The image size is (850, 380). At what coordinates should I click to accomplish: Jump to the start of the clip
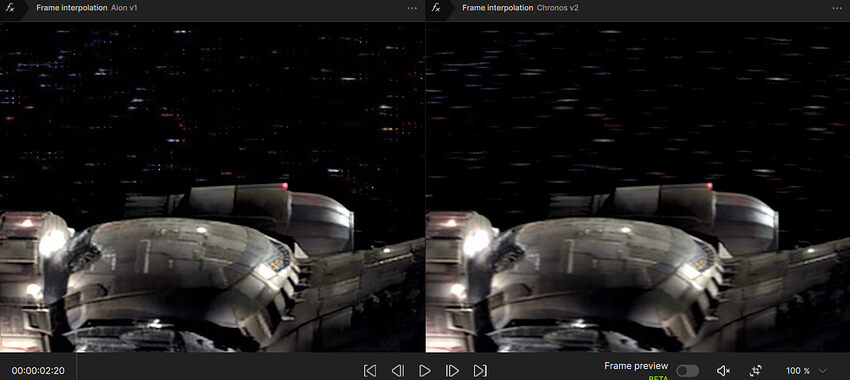(x=370, y=371)
